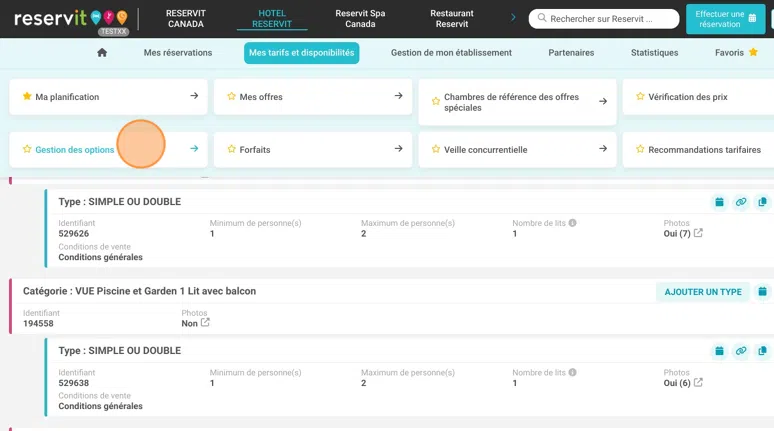
Task: Open calendar icon for type 529626
Action: (x=719, y=202)
